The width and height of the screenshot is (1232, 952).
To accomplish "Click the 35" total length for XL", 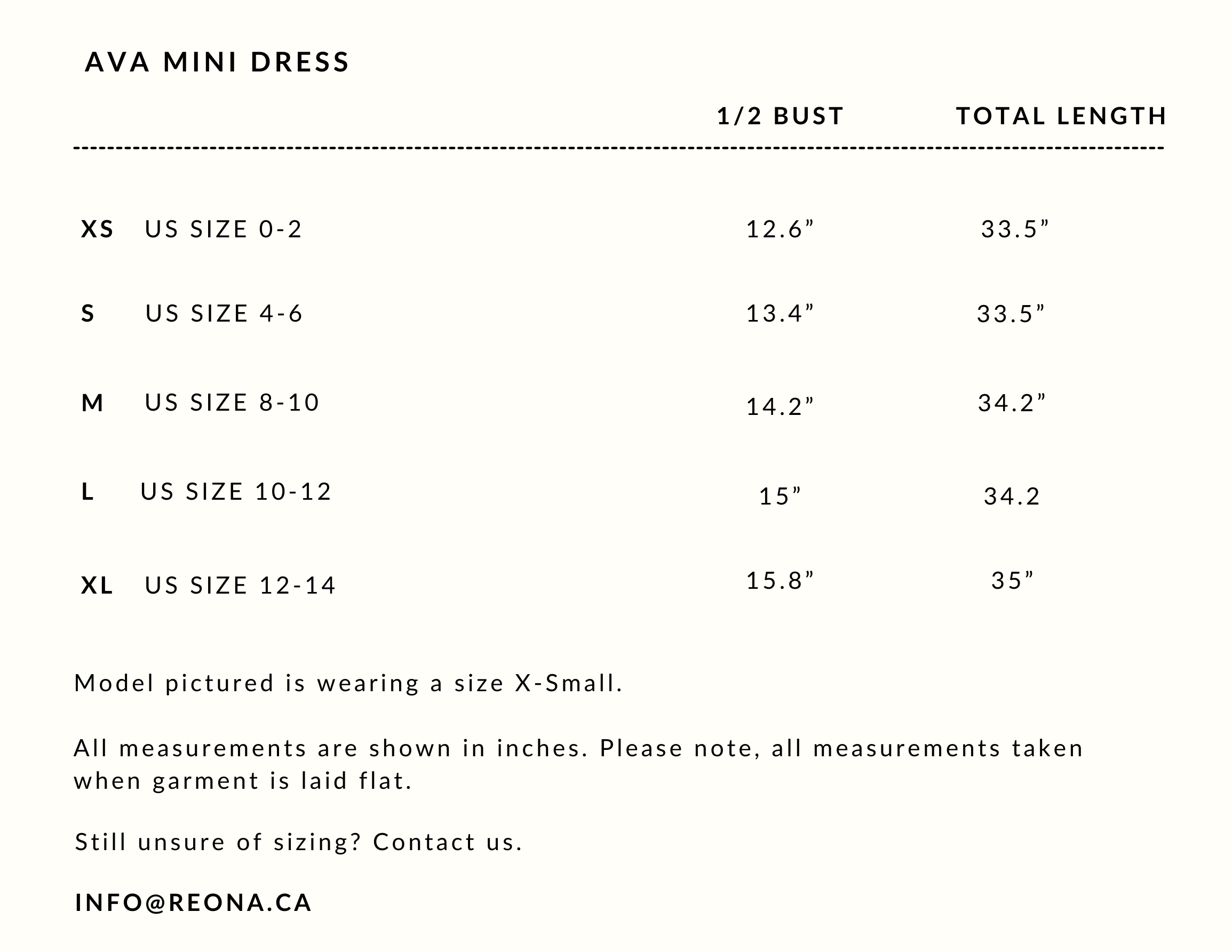I will (1013, 581).
